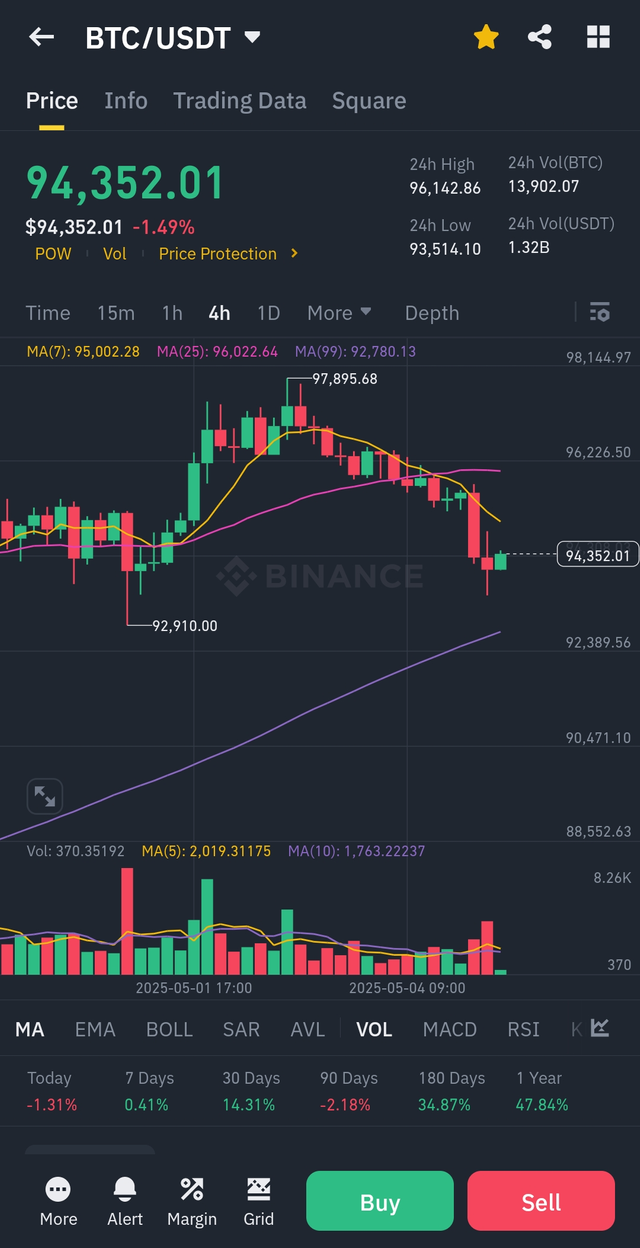Screen dimensions: 640x1248
Task: Tap the share icon
Action: 540,38
